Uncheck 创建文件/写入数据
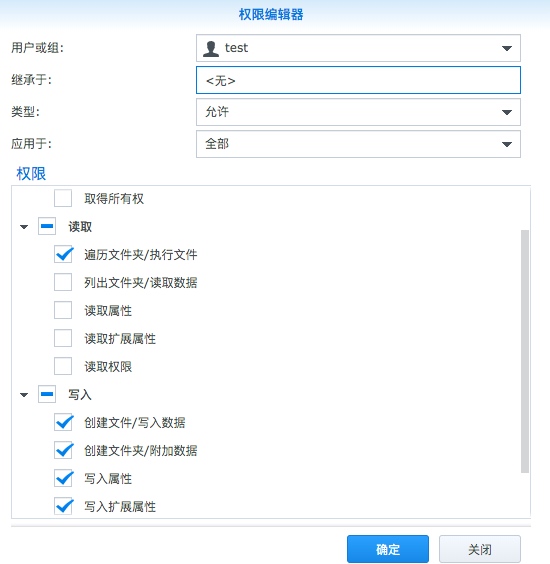The height and width of the screenshot is (564, 550). coord(63,422)
